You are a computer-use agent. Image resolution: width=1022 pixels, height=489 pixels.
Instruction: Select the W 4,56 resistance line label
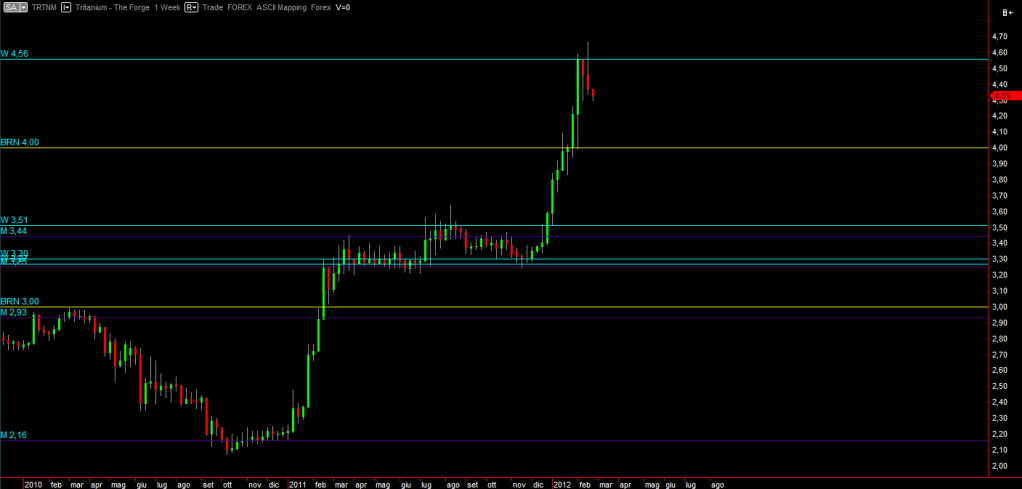coord(20,54)
